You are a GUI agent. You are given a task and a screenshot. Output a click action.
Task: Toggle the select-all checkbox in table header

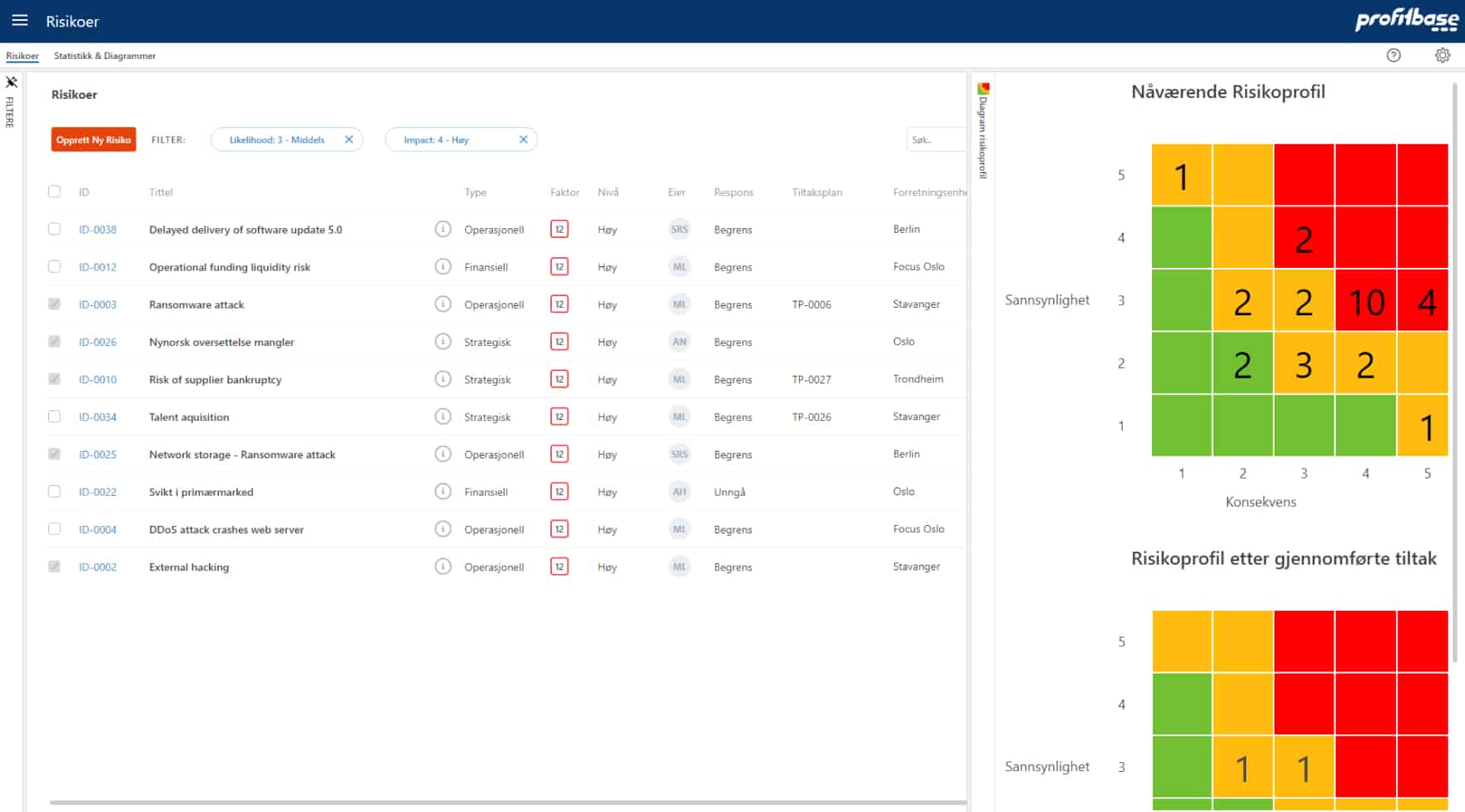click(55, 192)
